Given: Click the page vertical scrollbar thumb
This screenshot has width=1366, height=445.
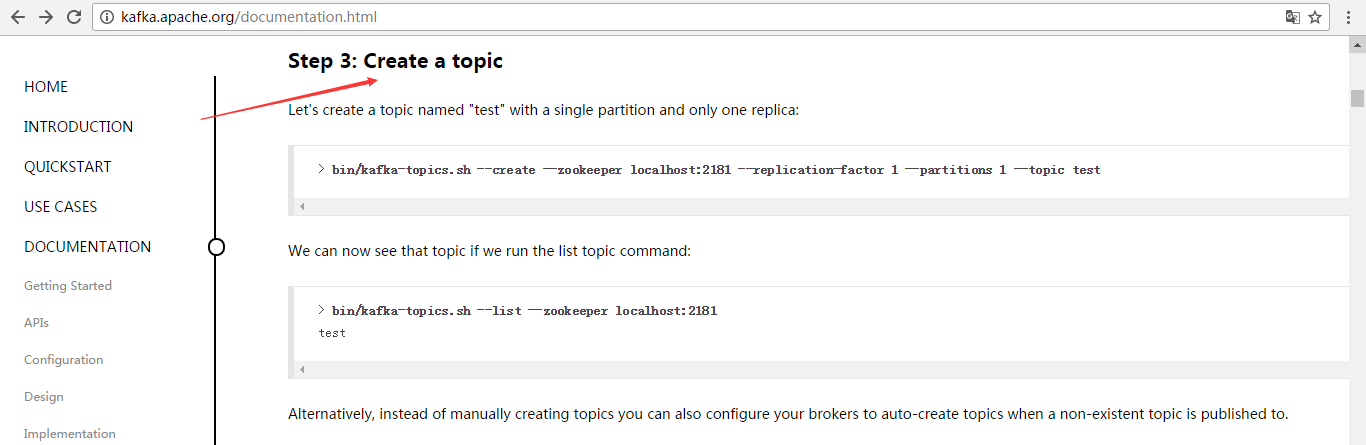Looking at the screenshot, I should click(x=1357, y=98).
